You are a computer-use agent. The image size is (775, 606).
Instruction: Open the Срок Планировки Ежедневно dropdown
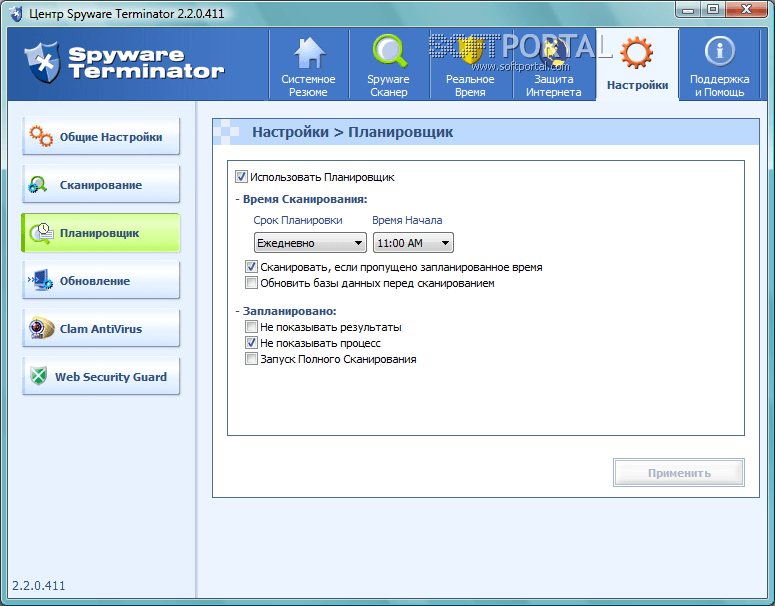point(310,243)
